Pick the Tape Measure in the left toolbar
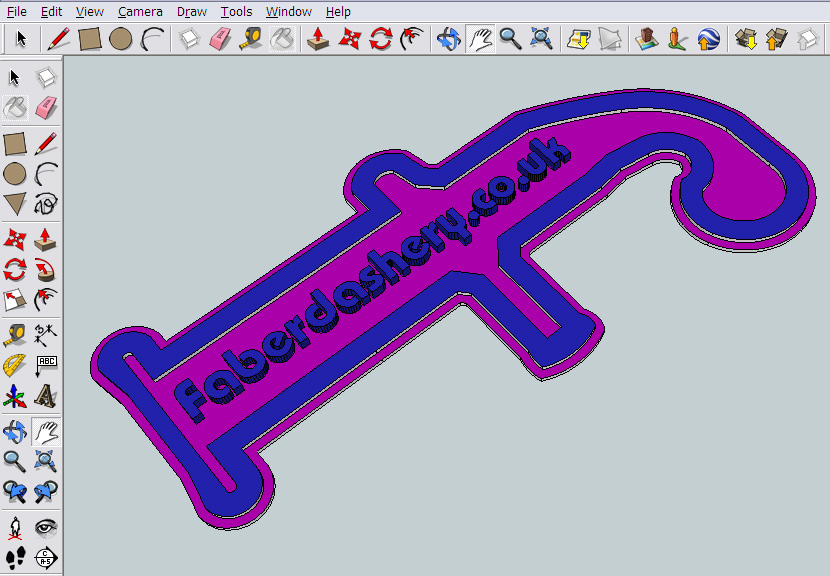Screen dimensions: 830x576 (15, 335)
